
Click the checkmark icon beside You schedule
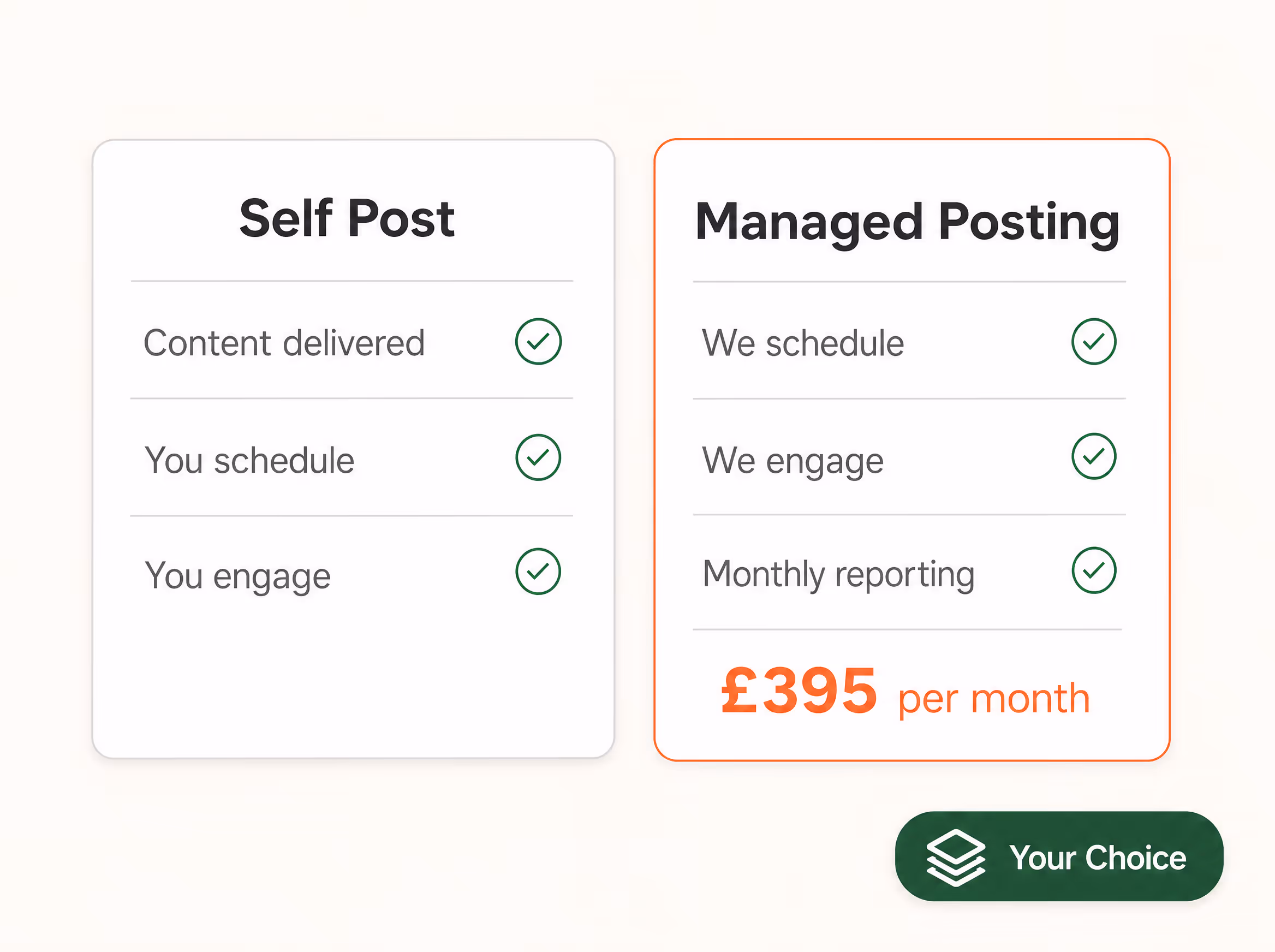(538, 457)
